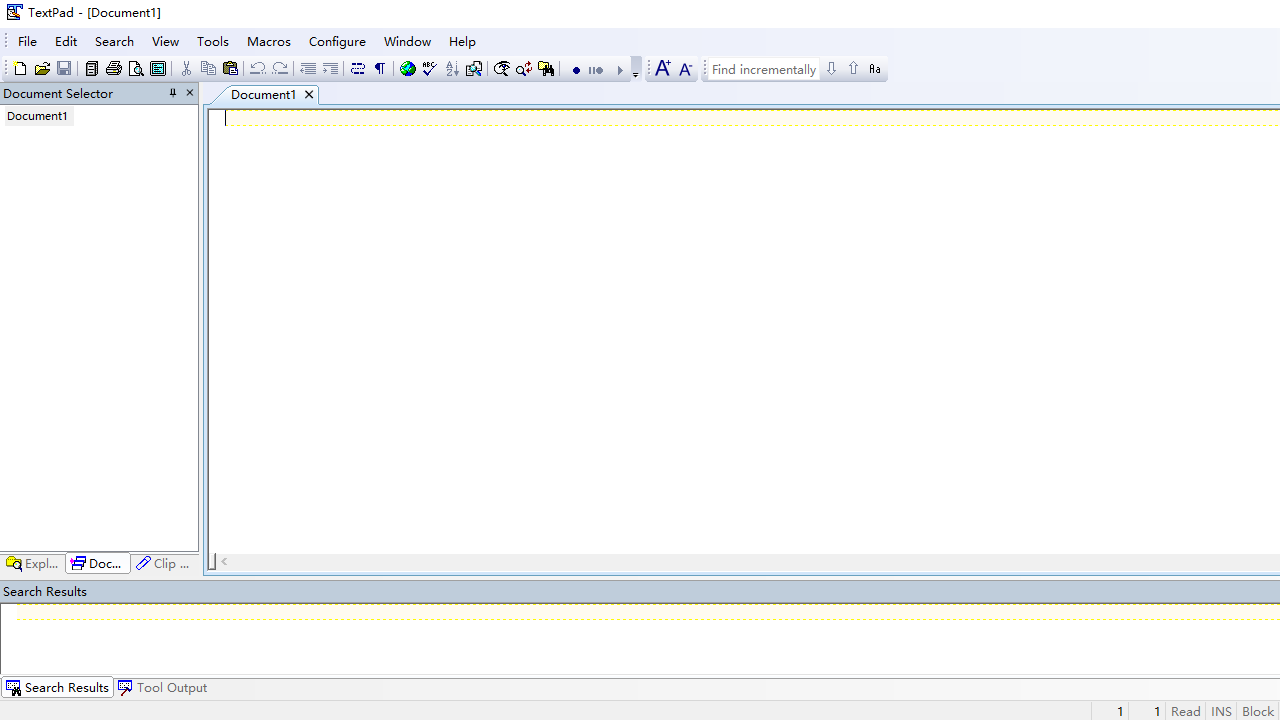Click the Unindent block icon

pyautogui.click(x=308, y=69)
